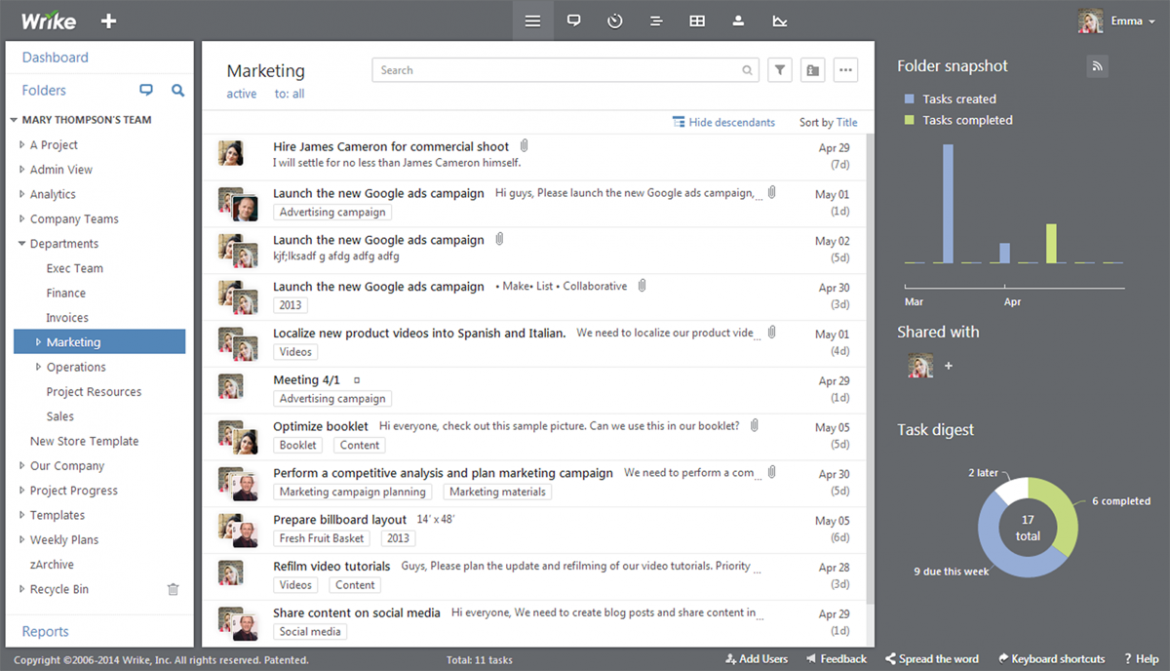Select the Time tracking stopwatch icon

click(614, 20)
